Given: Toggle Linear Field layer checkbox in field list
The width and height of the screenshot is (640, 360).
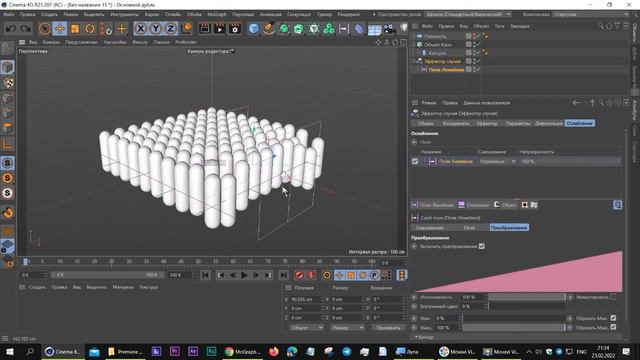Looking at the screenshot, I should pos(415,162).
